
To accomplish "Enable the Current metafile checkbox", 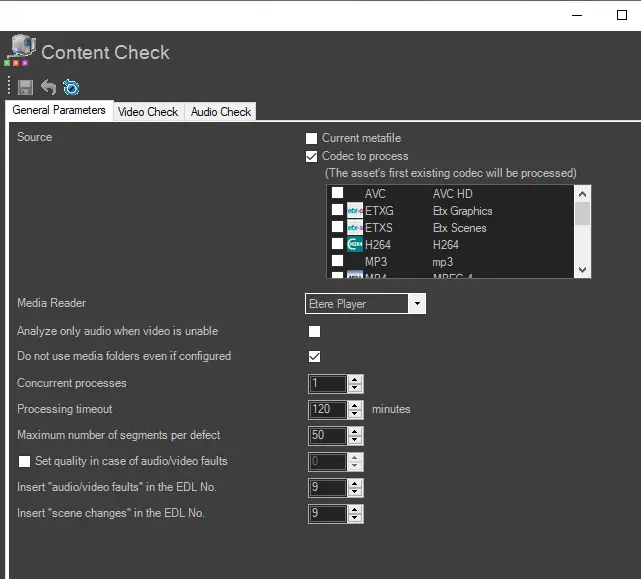I will [x=312, y=138].
